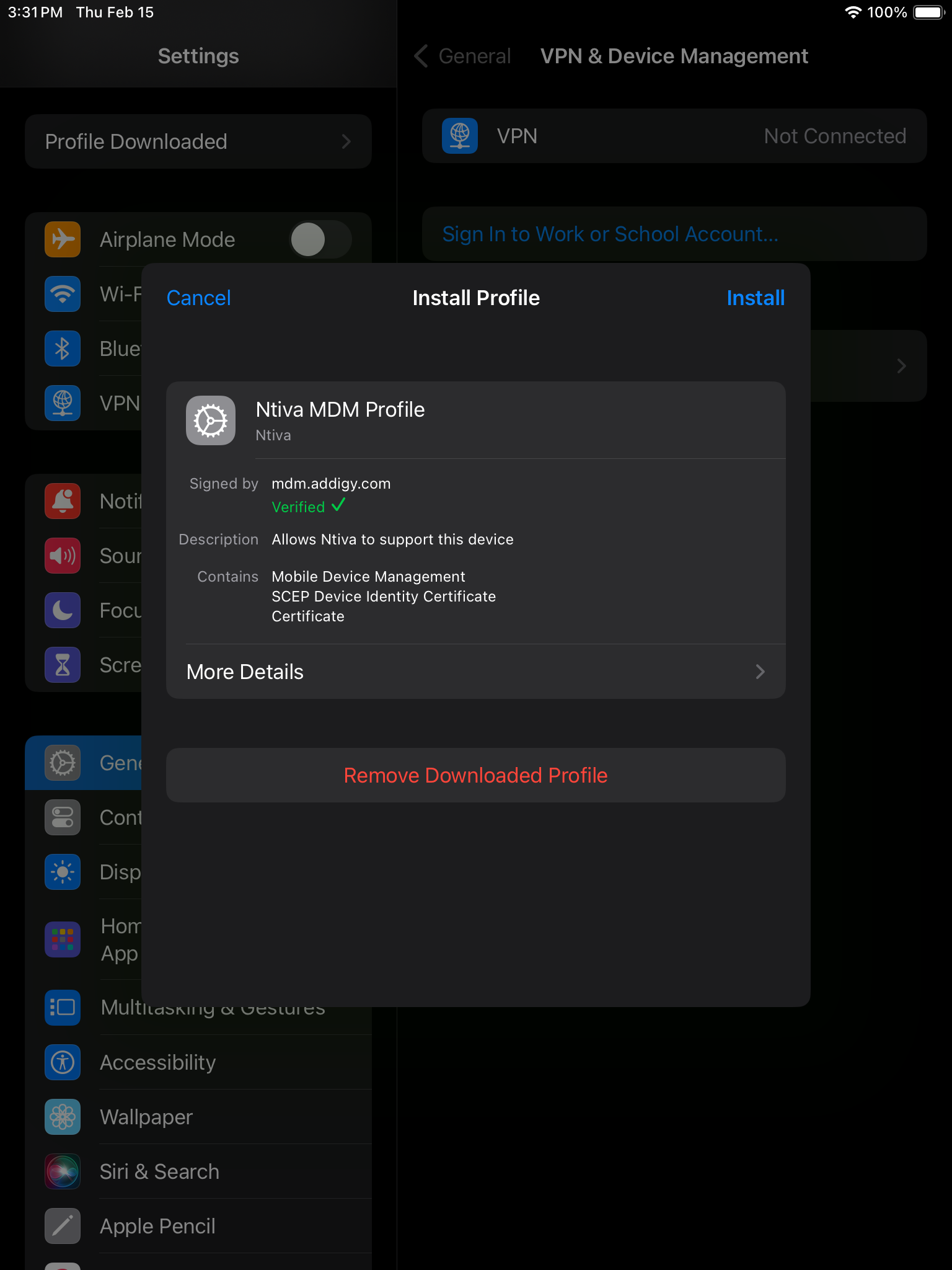Select Airplane Mode label
Image resolution: width=952 pixels, height=1270 pixels.
coord(167,239)
